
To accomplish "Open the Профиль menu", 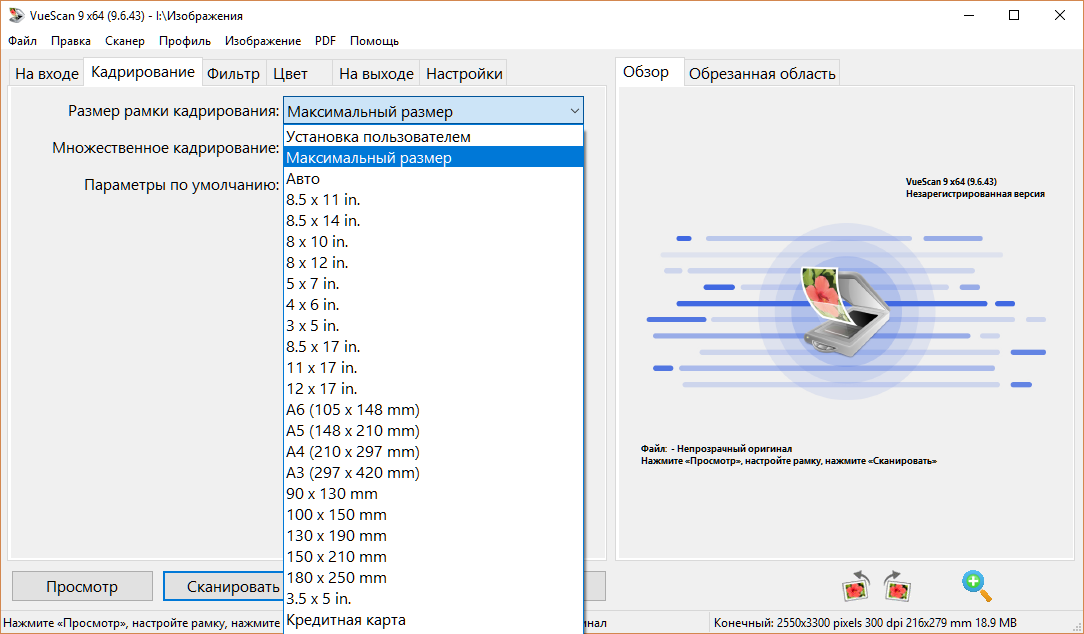I will [185, 41].
